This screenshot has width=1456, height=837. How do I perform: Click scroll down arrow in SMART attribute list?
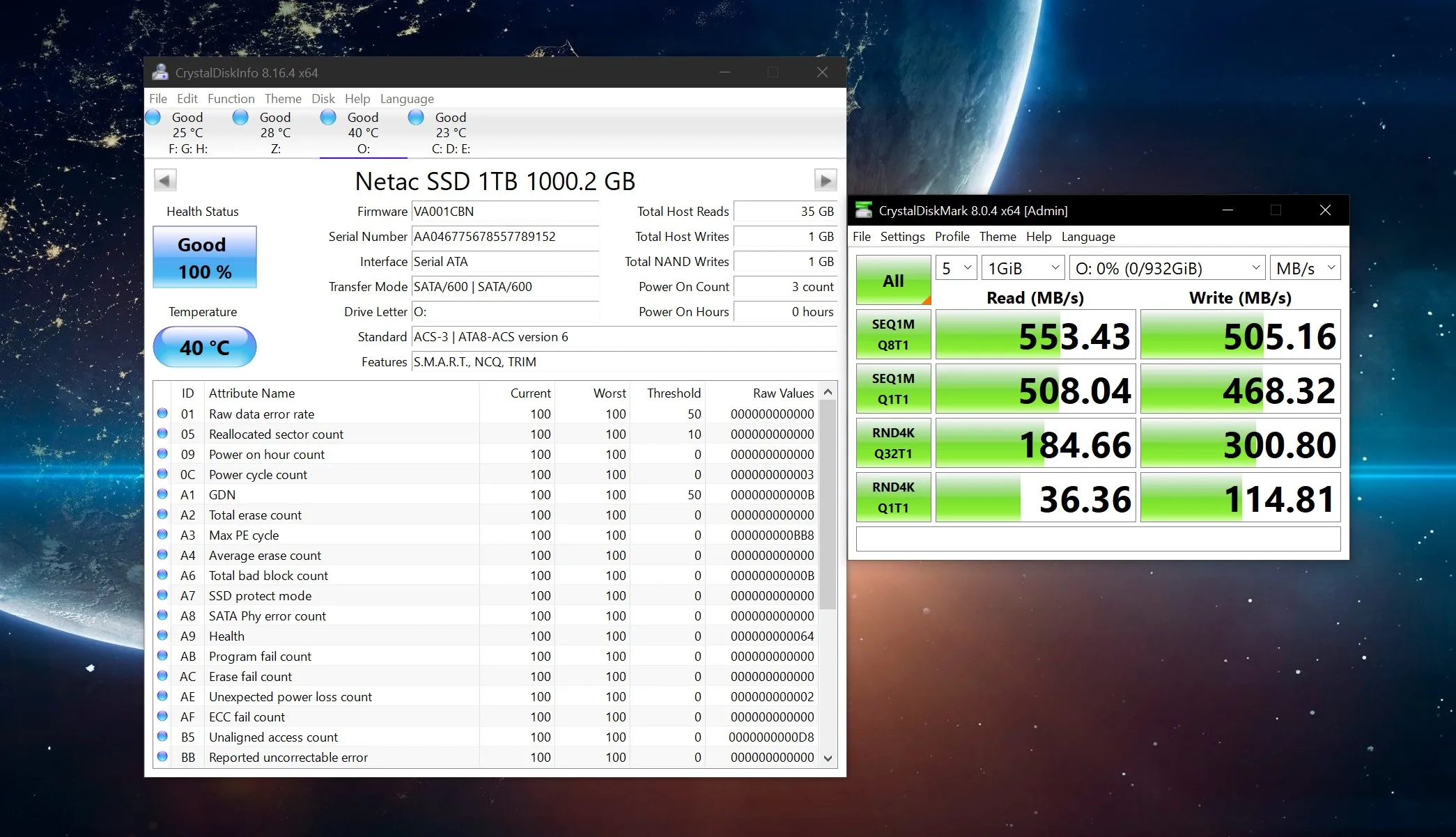tap(828, 758)
